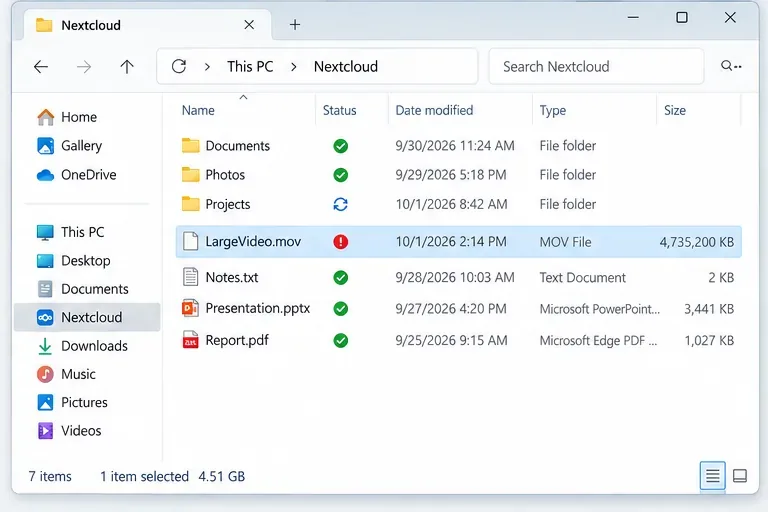Go up one folder level
768x512 pixels.
(127, 67)
